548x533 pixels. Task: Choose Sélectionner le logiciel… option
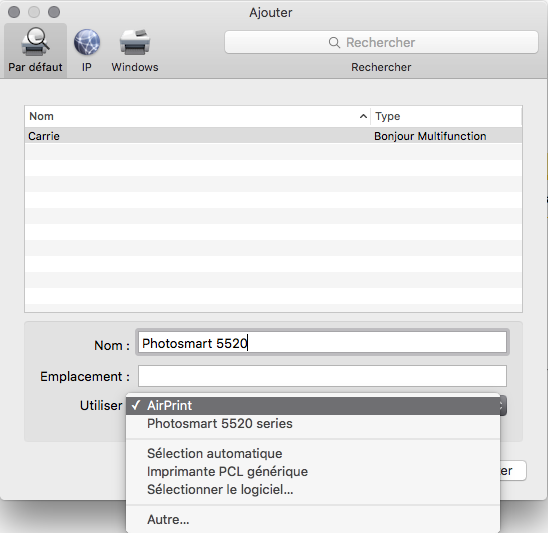click(x=313, y=490)
